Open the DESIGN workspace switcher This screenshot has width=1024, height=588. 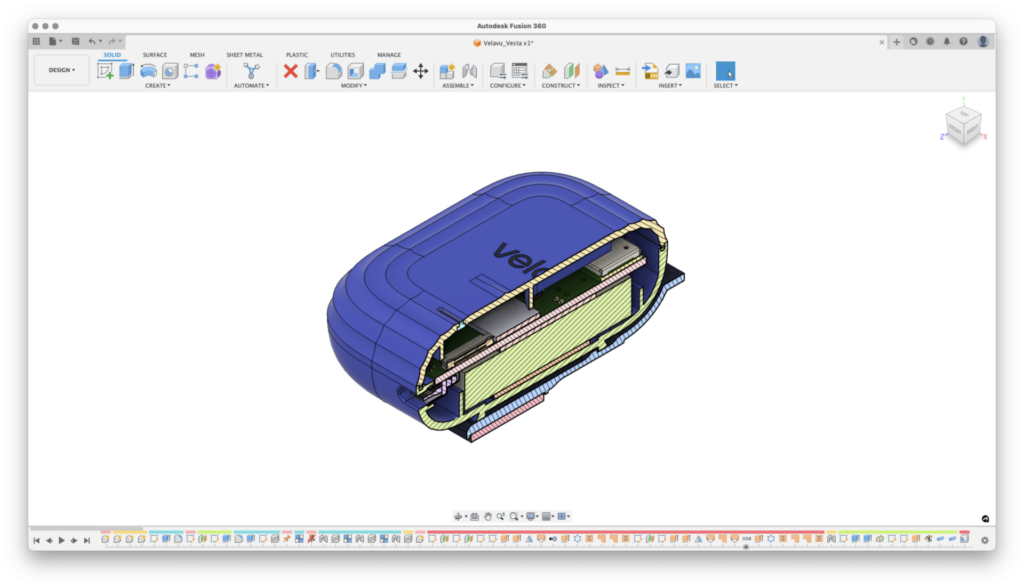[60, 70]
